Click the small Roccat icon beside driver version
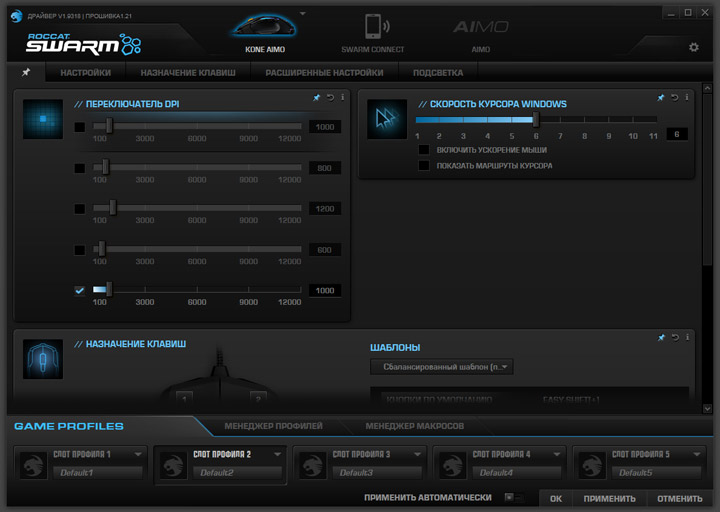The image size is (720, 512). 17,16
